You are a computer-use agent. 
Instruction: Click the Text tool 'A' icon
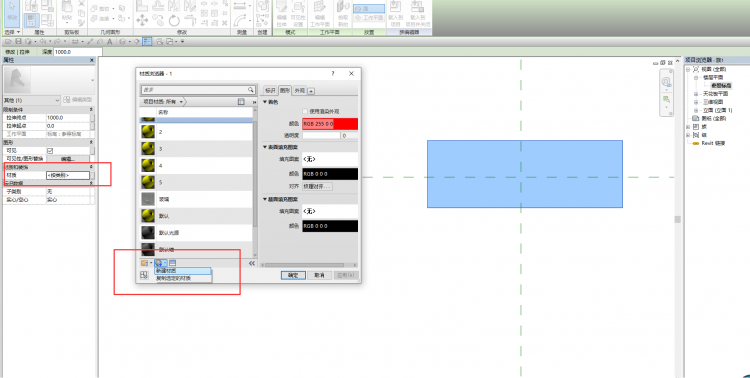(110, 42)
